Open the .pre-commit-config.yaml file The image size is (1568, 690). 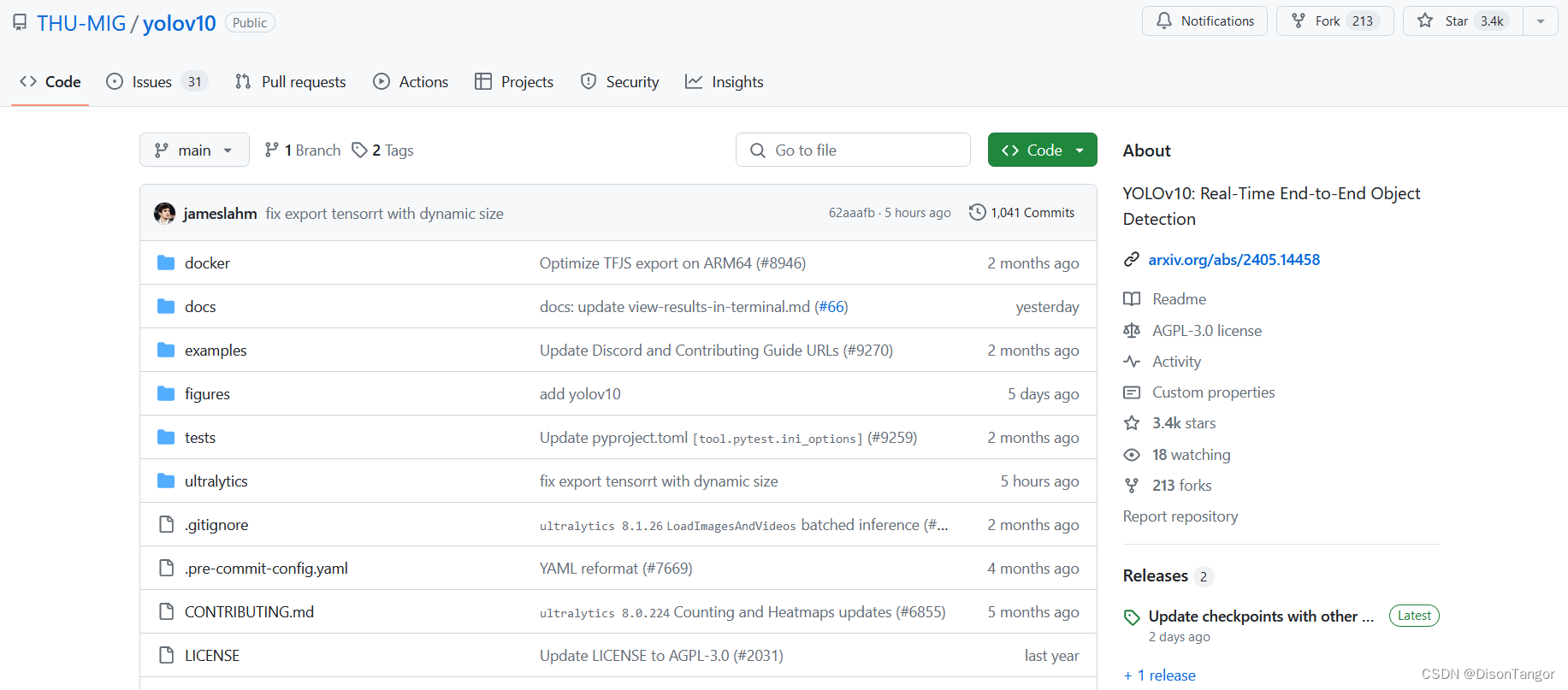266,569
